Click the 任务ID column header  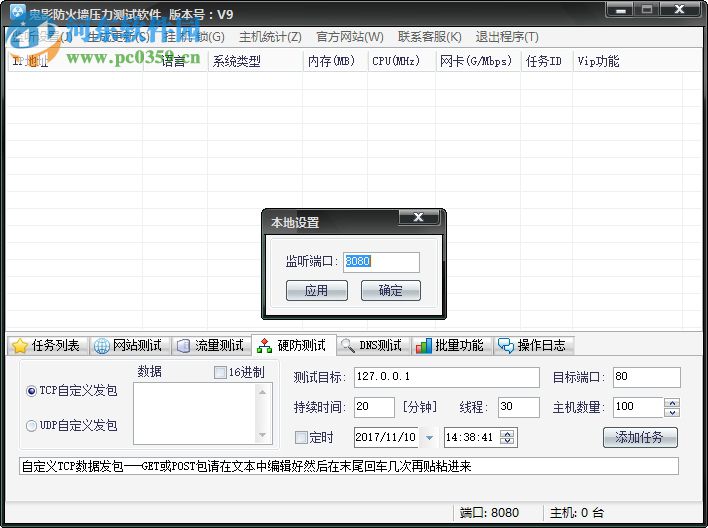547,61
